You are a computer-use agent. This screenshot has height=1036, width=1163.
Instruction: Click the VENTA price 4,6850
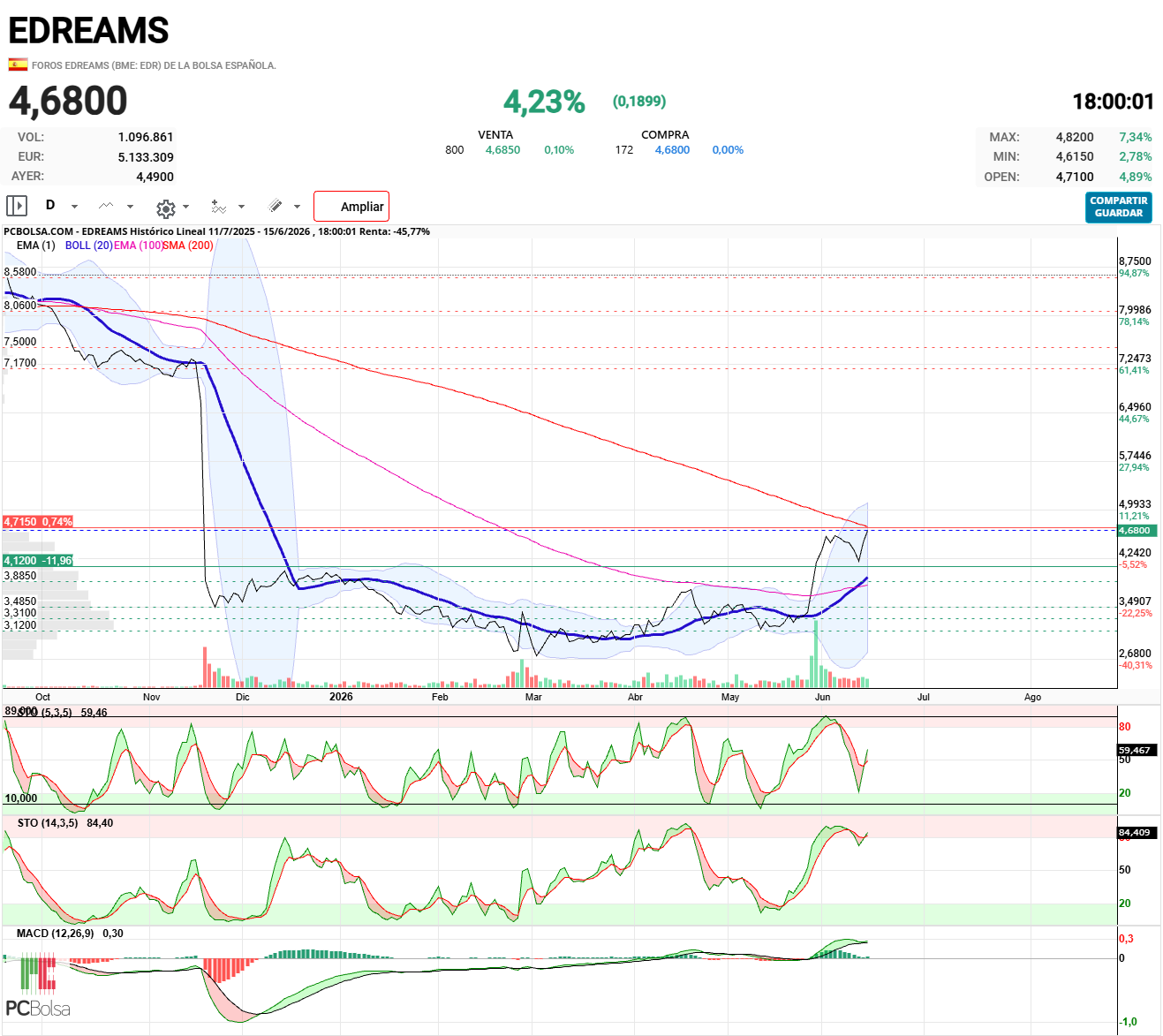point(502,150)
